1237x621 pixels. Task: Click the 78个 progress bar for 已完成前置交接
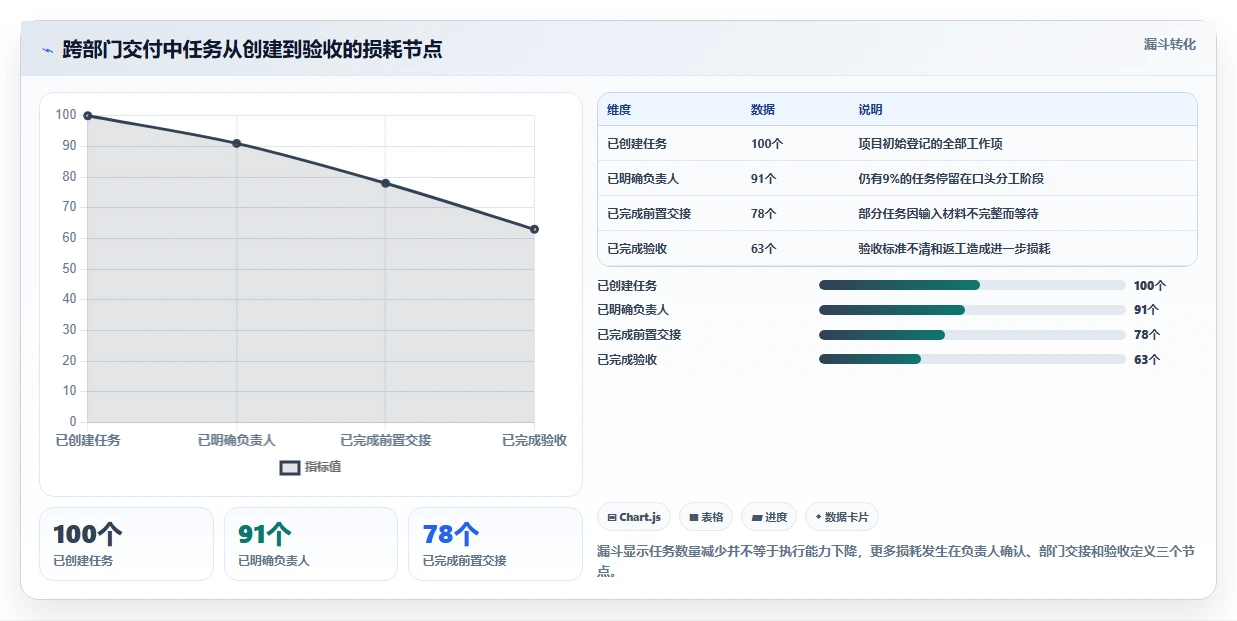972,335
